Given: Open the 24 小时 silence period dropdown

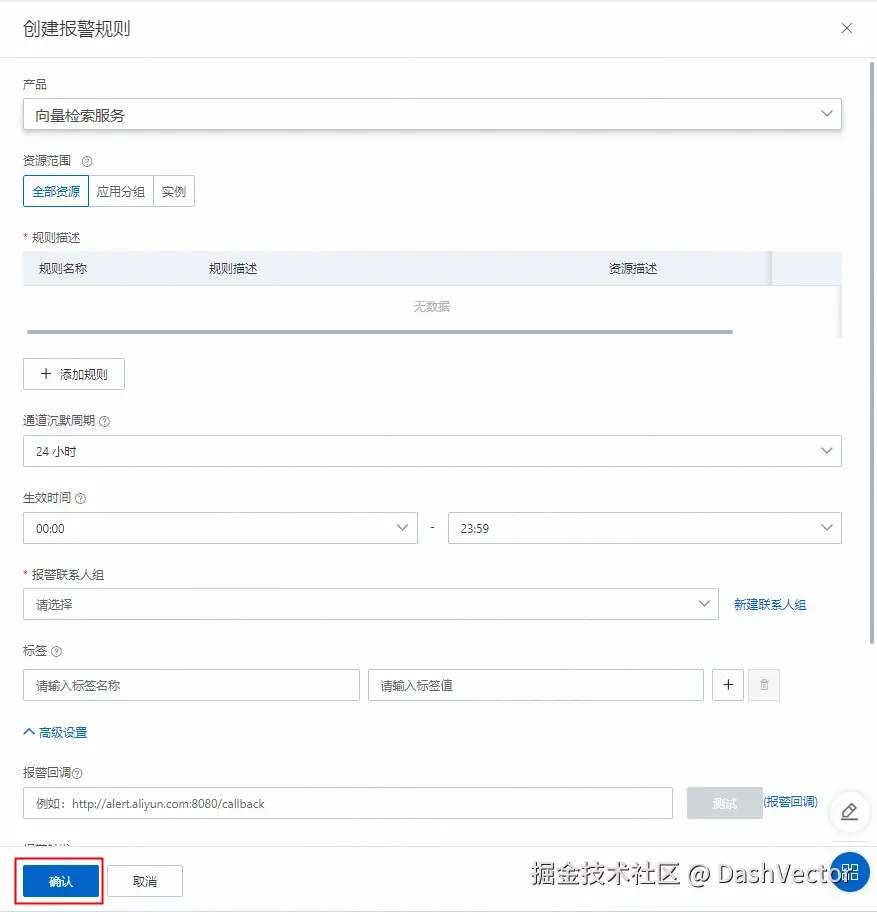Looking at the screenshot, I should pos(430,450).
